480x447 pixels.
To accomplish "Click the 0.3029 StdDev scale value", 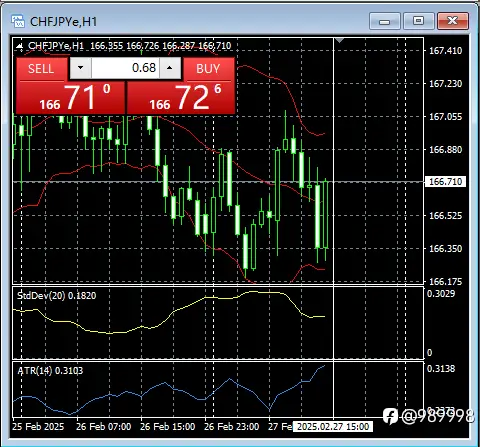I will 441,294.
